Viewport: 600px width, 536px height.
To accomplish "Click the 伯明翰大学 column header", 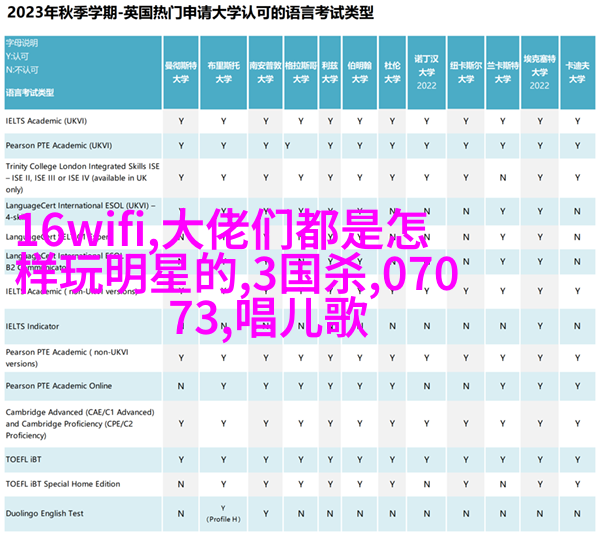I will [x=360, y=72].
